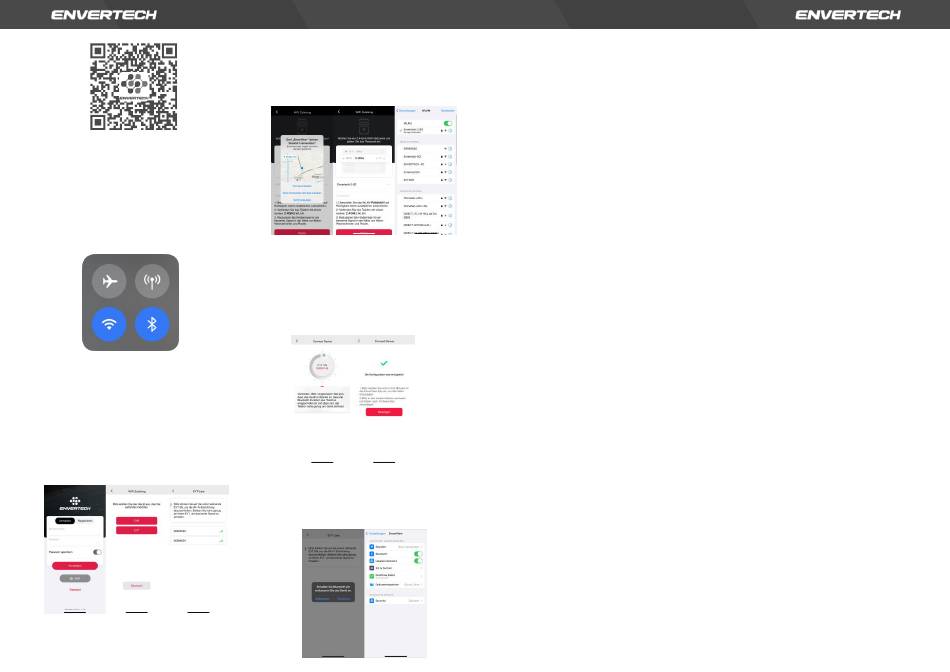Choose Beim Verwenden der App erlauben option

[302, 193]
